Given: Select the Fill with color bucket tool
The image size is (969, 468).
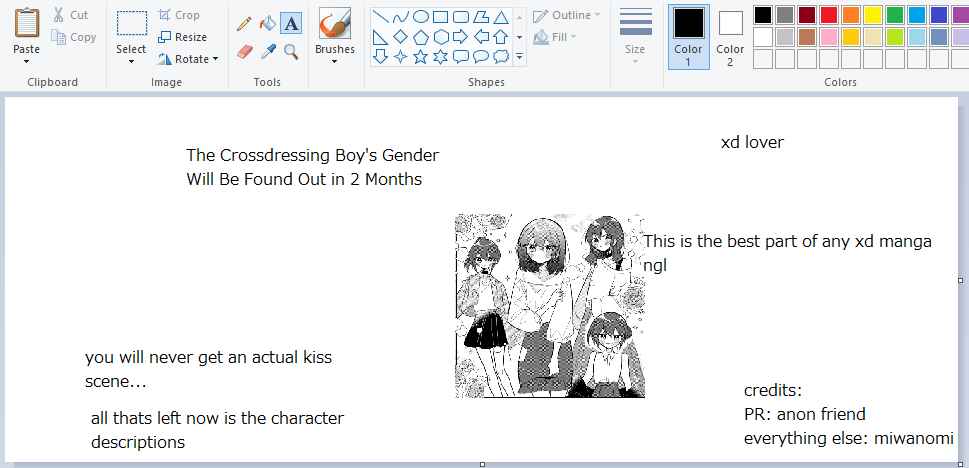Looking at the screenshot, I should click(x=268, y=23).
